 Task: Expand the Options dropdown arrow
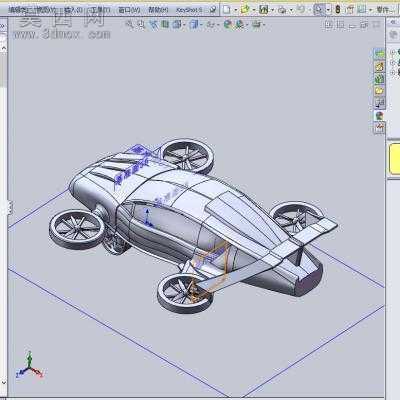coord(370,10)
